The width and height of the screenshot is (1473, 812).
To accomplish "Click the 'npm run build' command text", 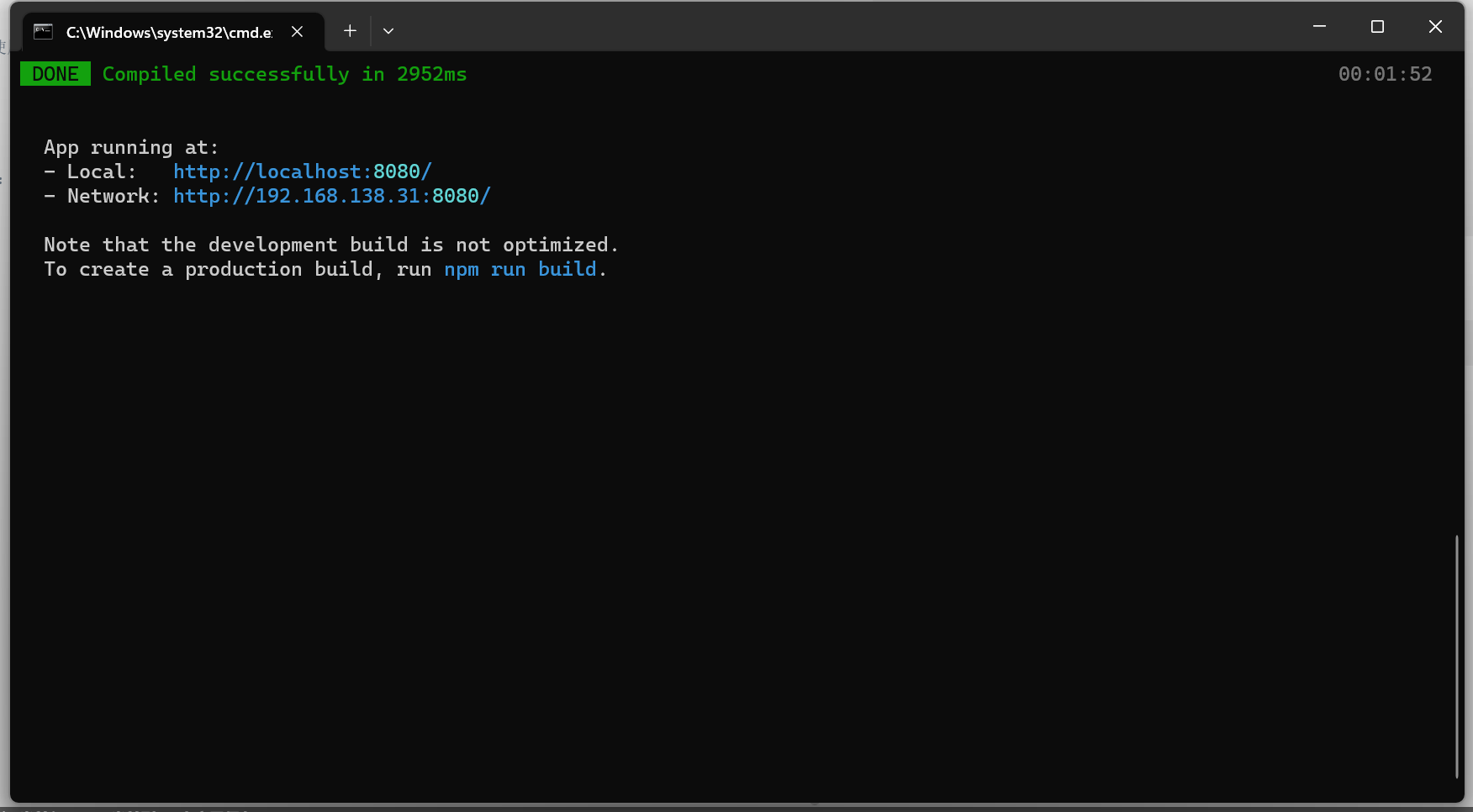I will (520, 269).
